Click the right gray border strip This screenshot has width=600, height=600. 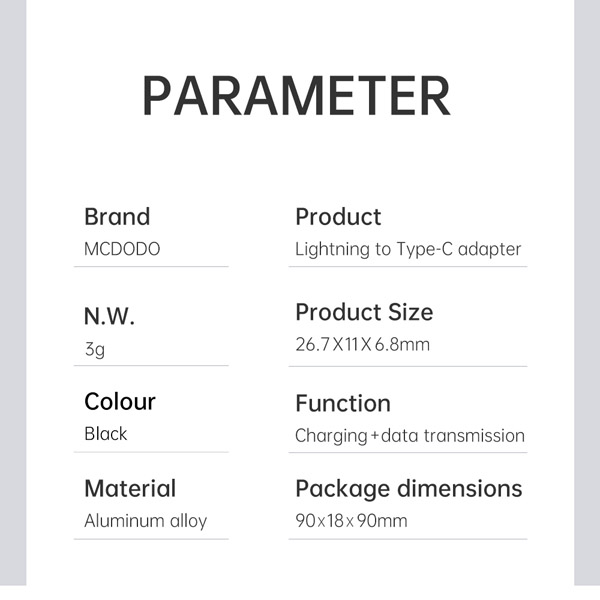click(x=587, y=300)
